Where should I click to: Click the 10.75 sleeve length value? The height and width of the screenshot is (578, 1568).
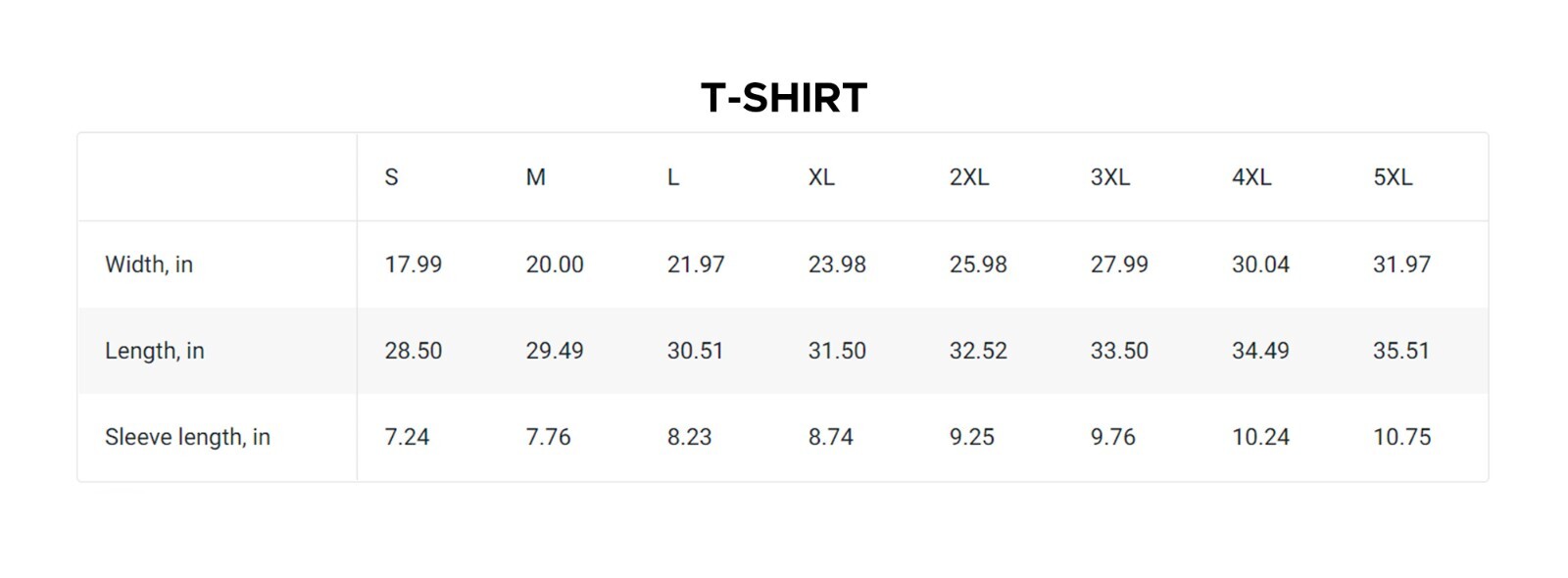pyautogui.click(x=1401, y=437)
